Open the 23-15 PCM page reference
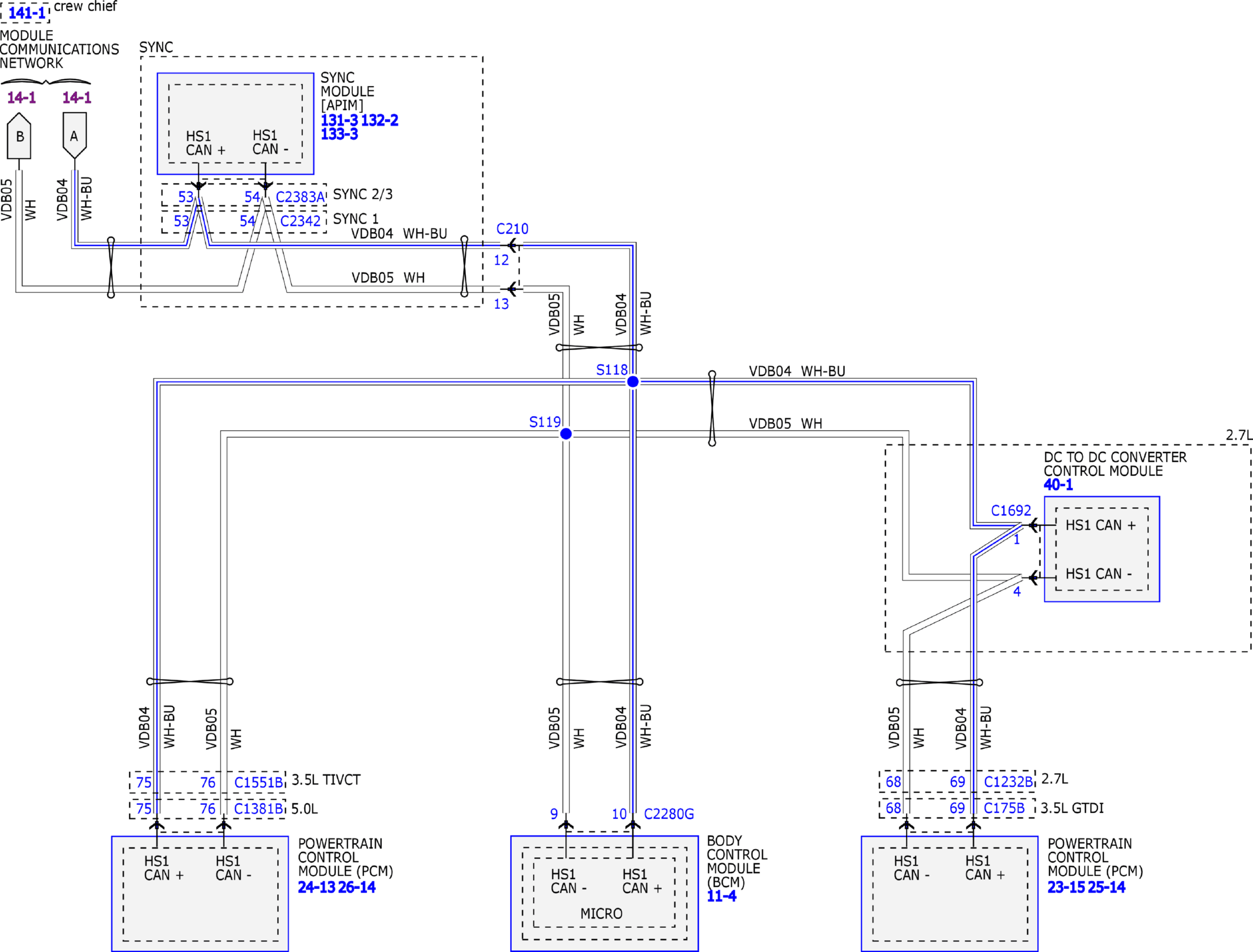Image resolution: width=1253 pixels, height=952 pixels. click(1065, 887)
